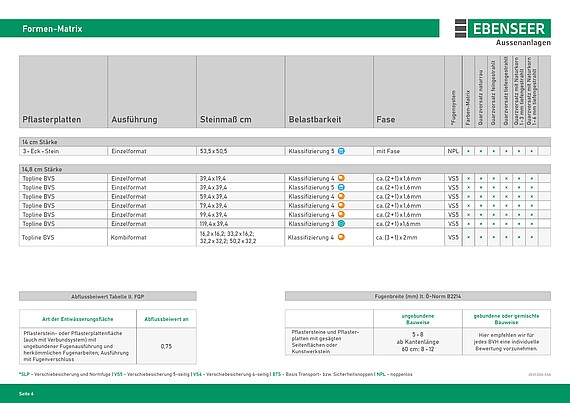Click the gebundene oder gemischte Bauweise header
The height and width of the screenshot is (403, 570).
pyautogui.click(x=506, y=319)
